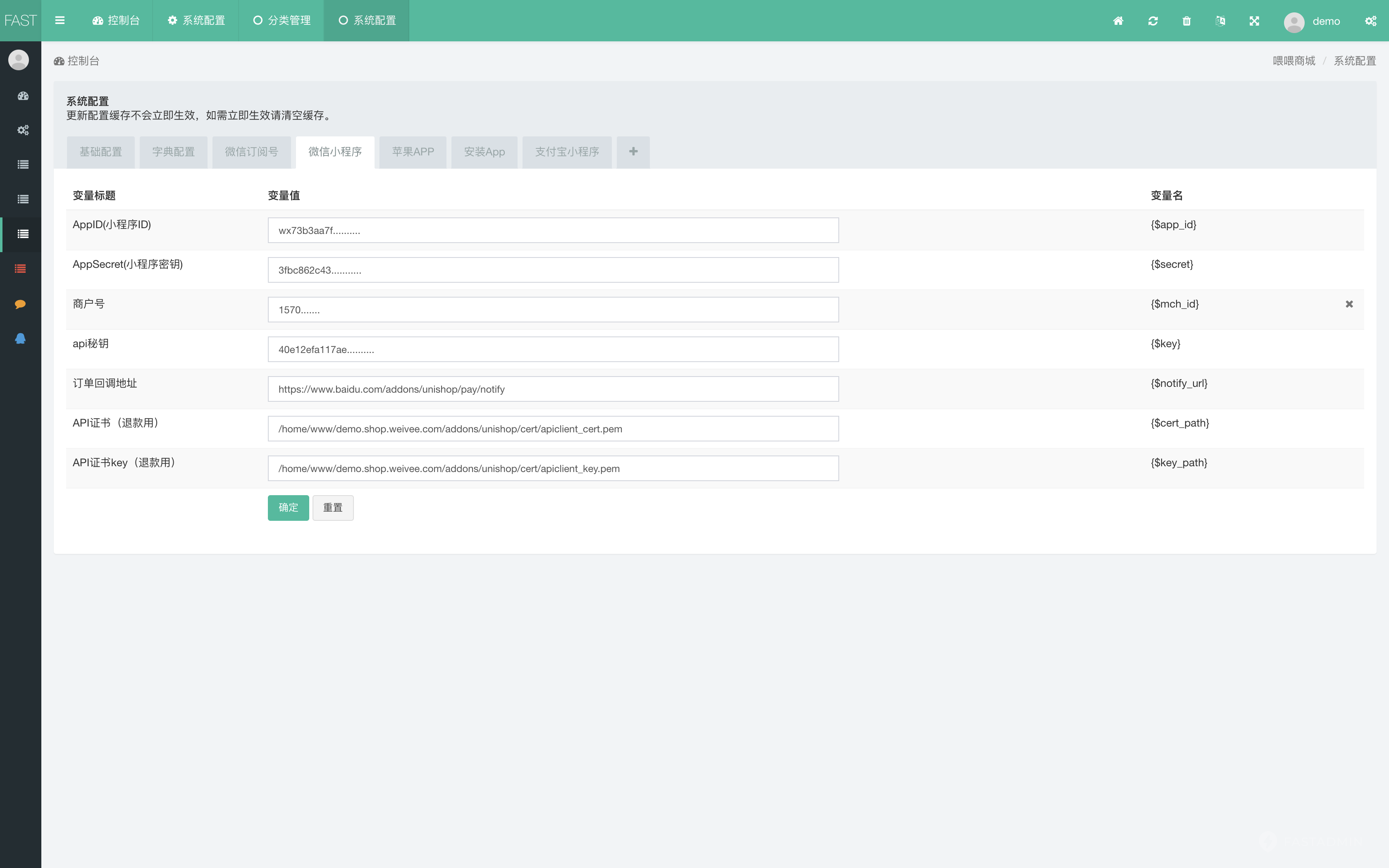The width and height of the screenshot is (1389, 868).
Task: Open the 分类管理 top navigation tab
Action: (x=282, y=21)
